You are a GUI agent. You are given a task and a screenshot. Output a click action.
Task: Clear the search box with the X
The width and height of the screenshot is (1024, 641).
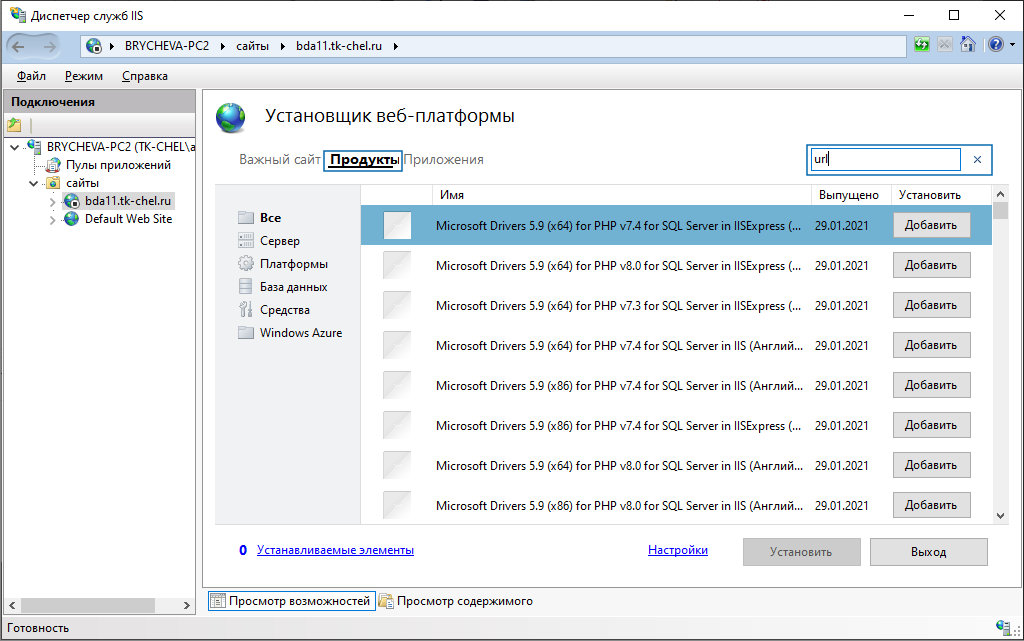tap(977, 159)
